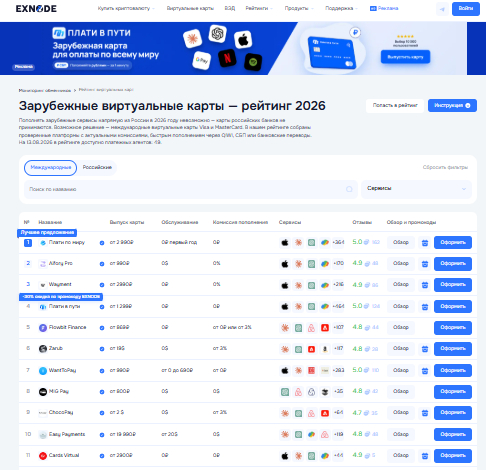This screenshot has height=470, width=486.
Task: Open promo gift icon in Wayment row
Action: 425,285
